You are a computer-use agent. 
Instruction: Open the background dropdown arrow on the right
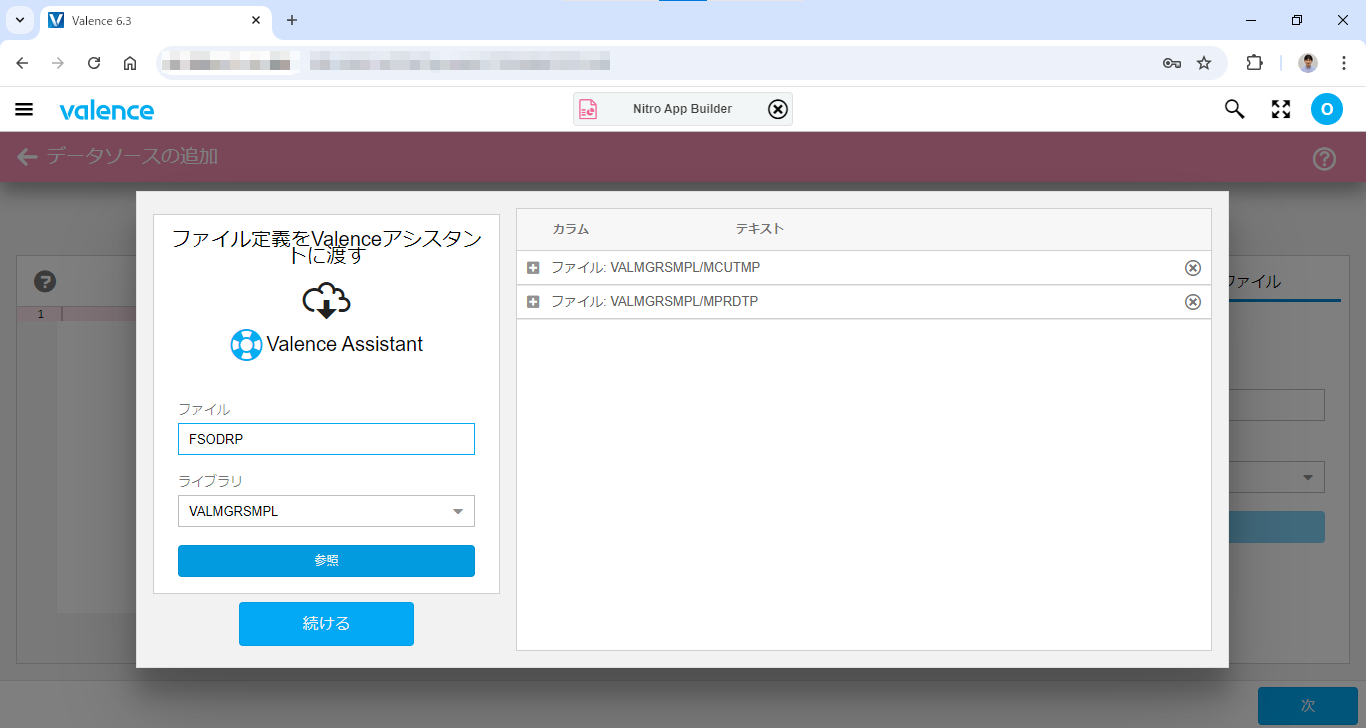pos(1308,477)
